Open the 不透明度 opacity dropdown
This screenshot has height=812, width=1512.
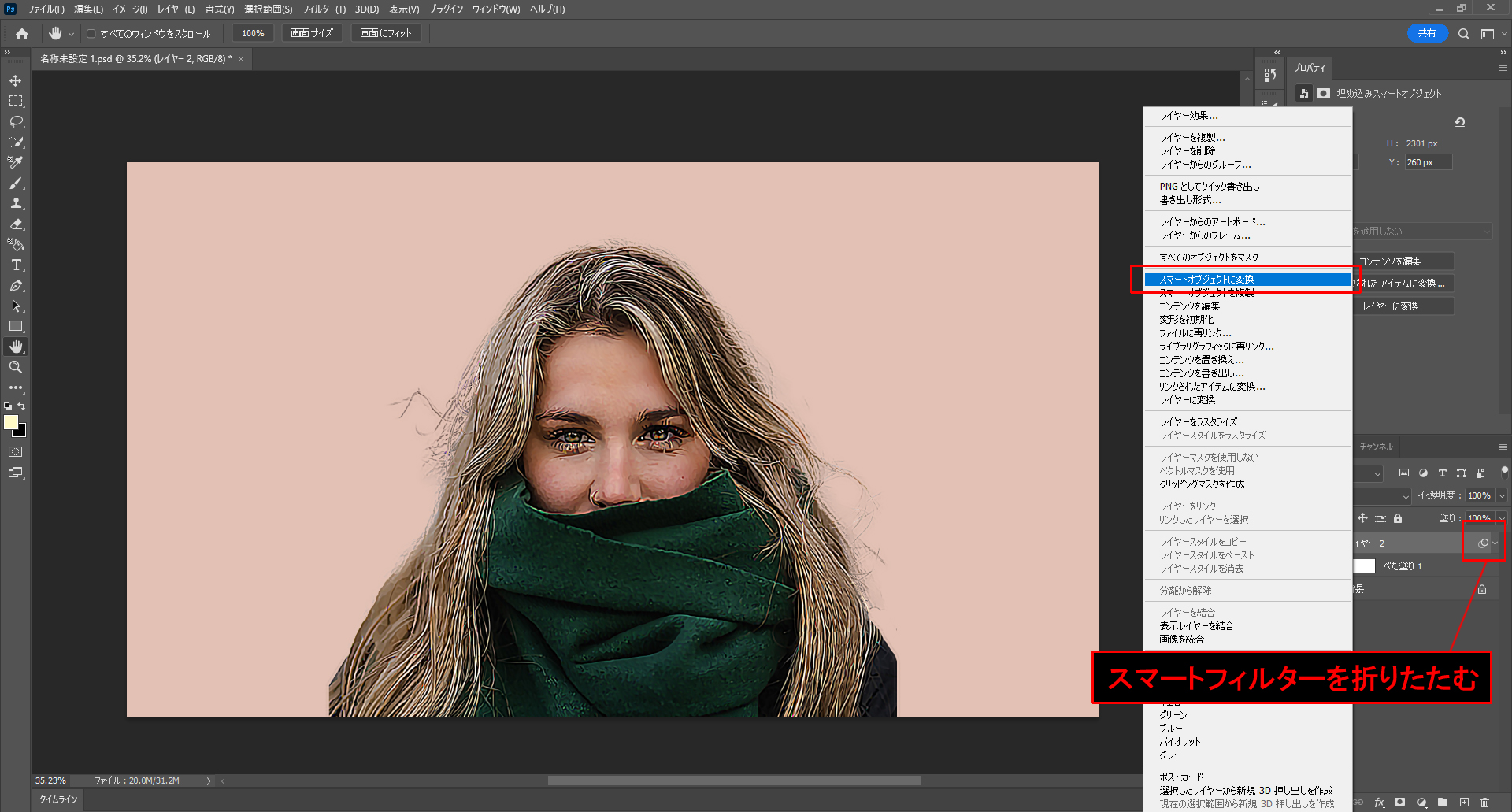[x=1502, y=495]
